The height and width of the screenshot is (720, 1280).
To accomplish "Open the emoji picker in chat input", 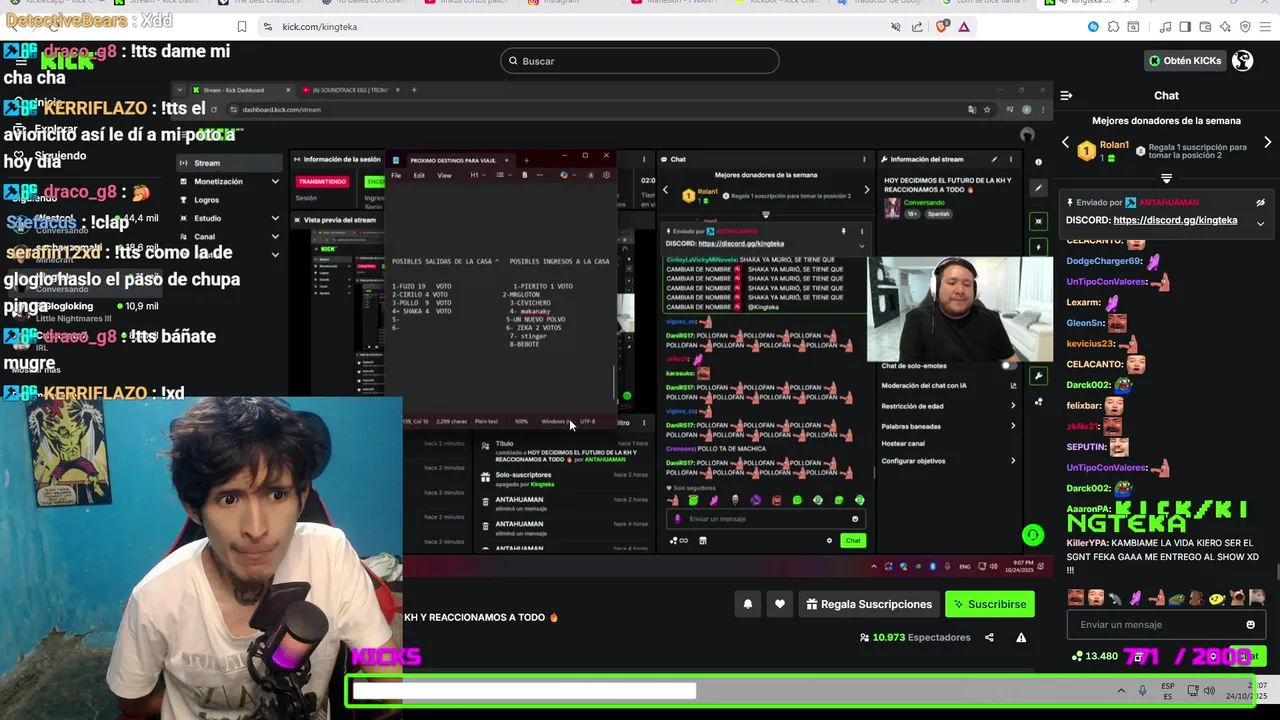I will click(1250, 625).
